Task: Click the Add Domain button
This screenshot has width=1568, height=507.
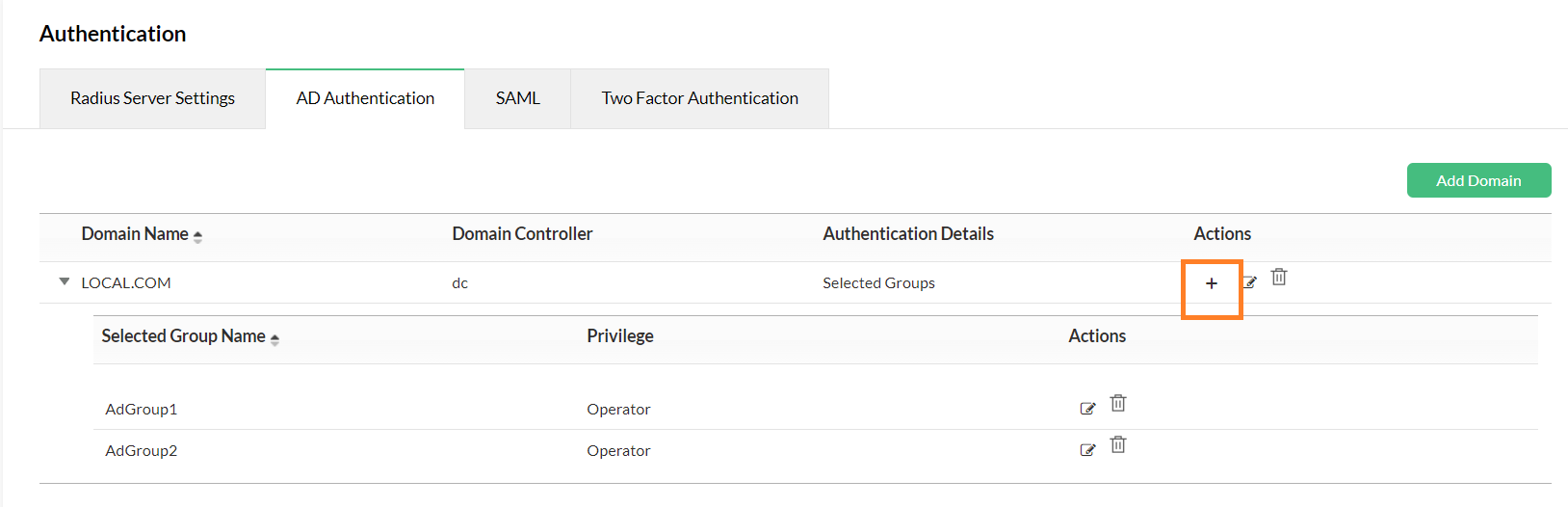Action: (1478, 180)
